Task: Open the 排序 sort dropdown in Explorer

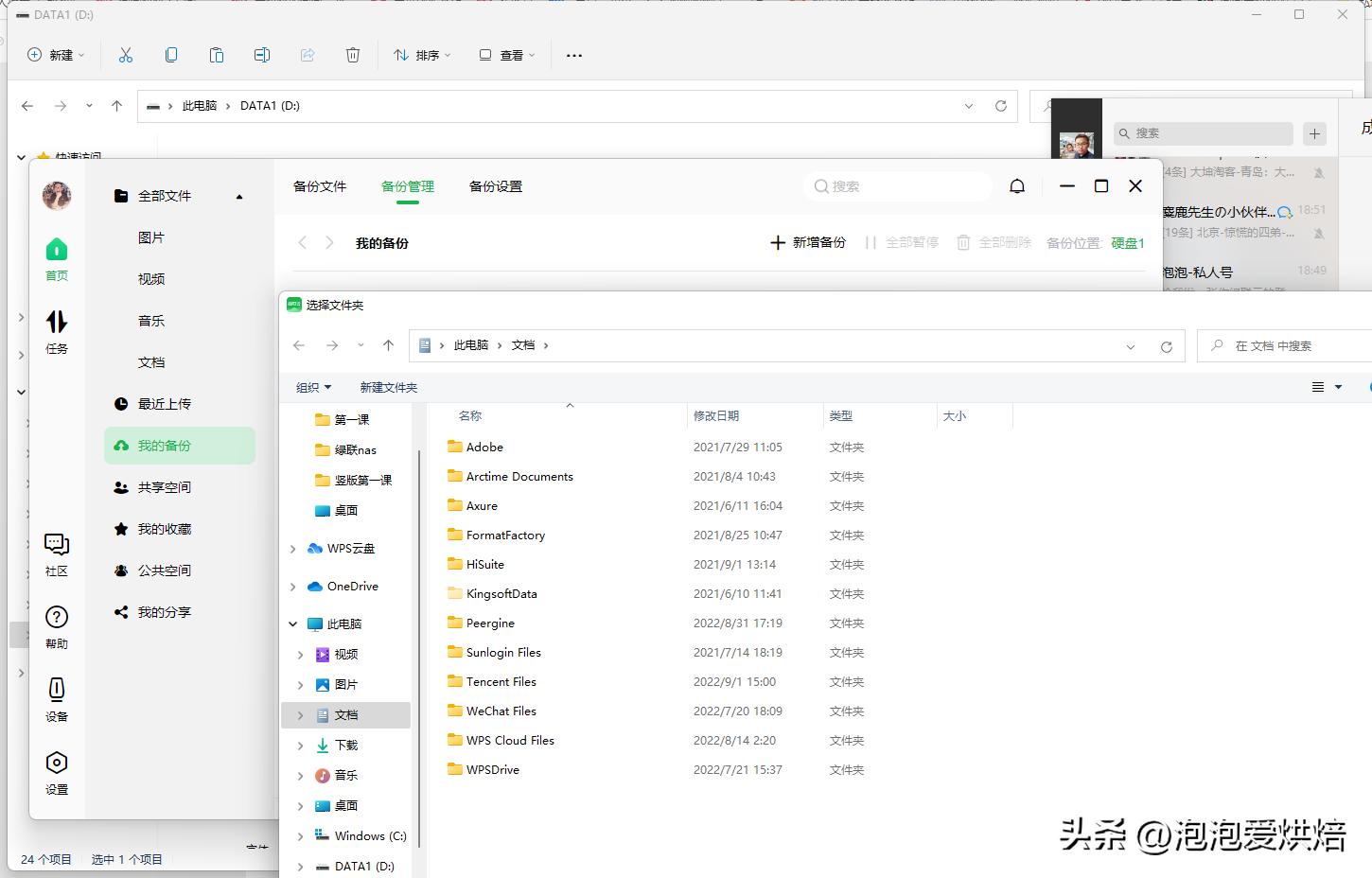Action: 421,55
